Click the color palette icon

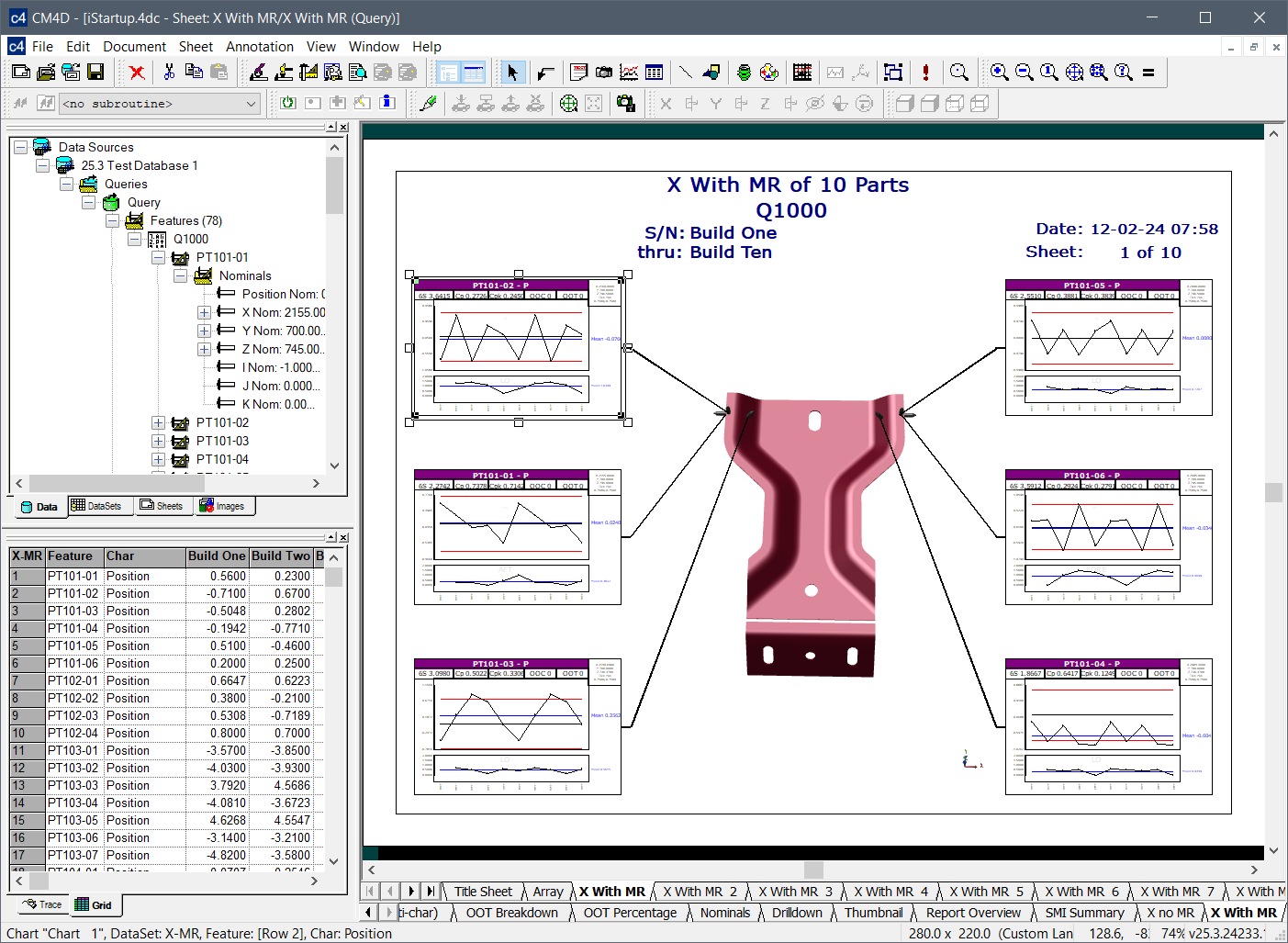[769, 72]
